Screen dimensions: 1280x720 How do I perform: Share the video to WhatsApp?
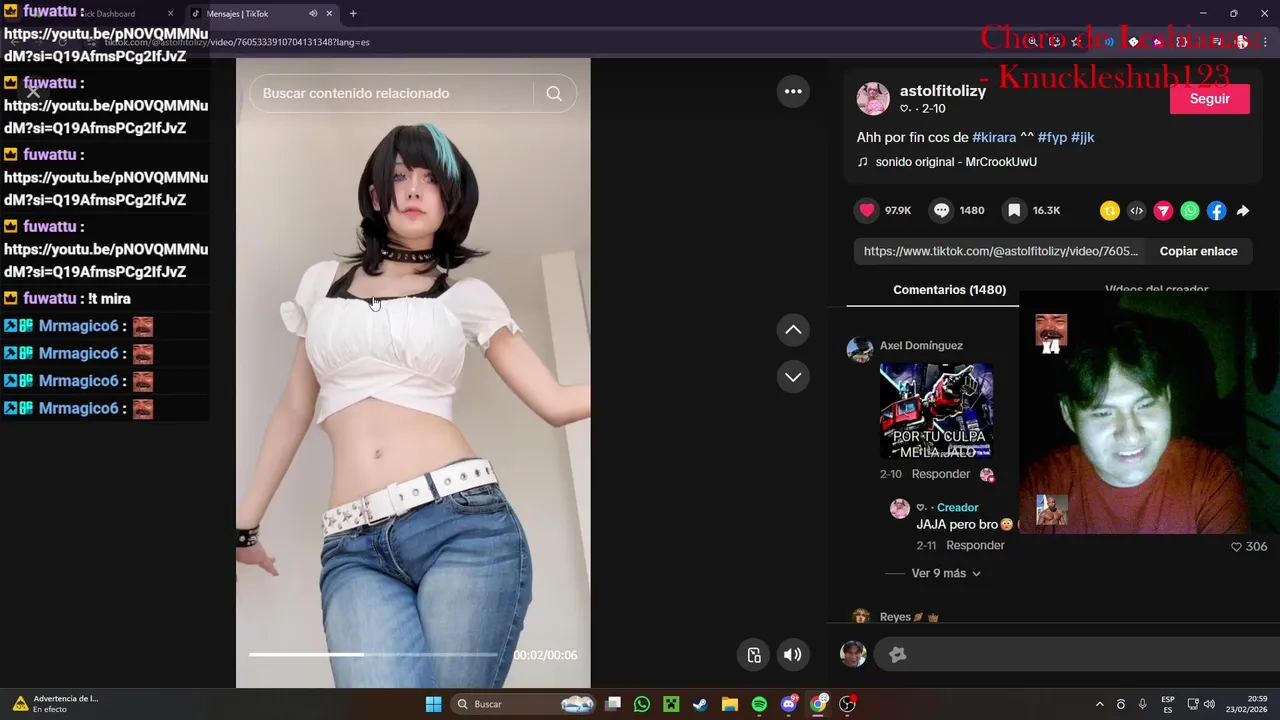[x=1190, y=211]
